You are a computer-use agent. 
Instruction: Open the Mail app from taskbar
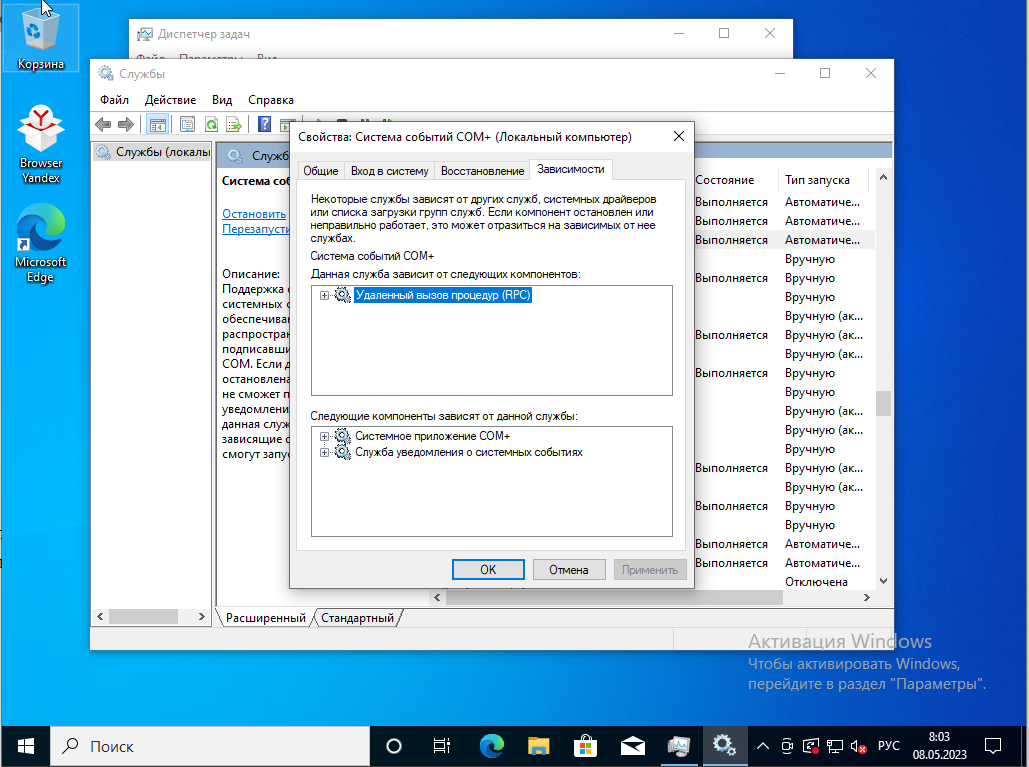click(633, 746)
